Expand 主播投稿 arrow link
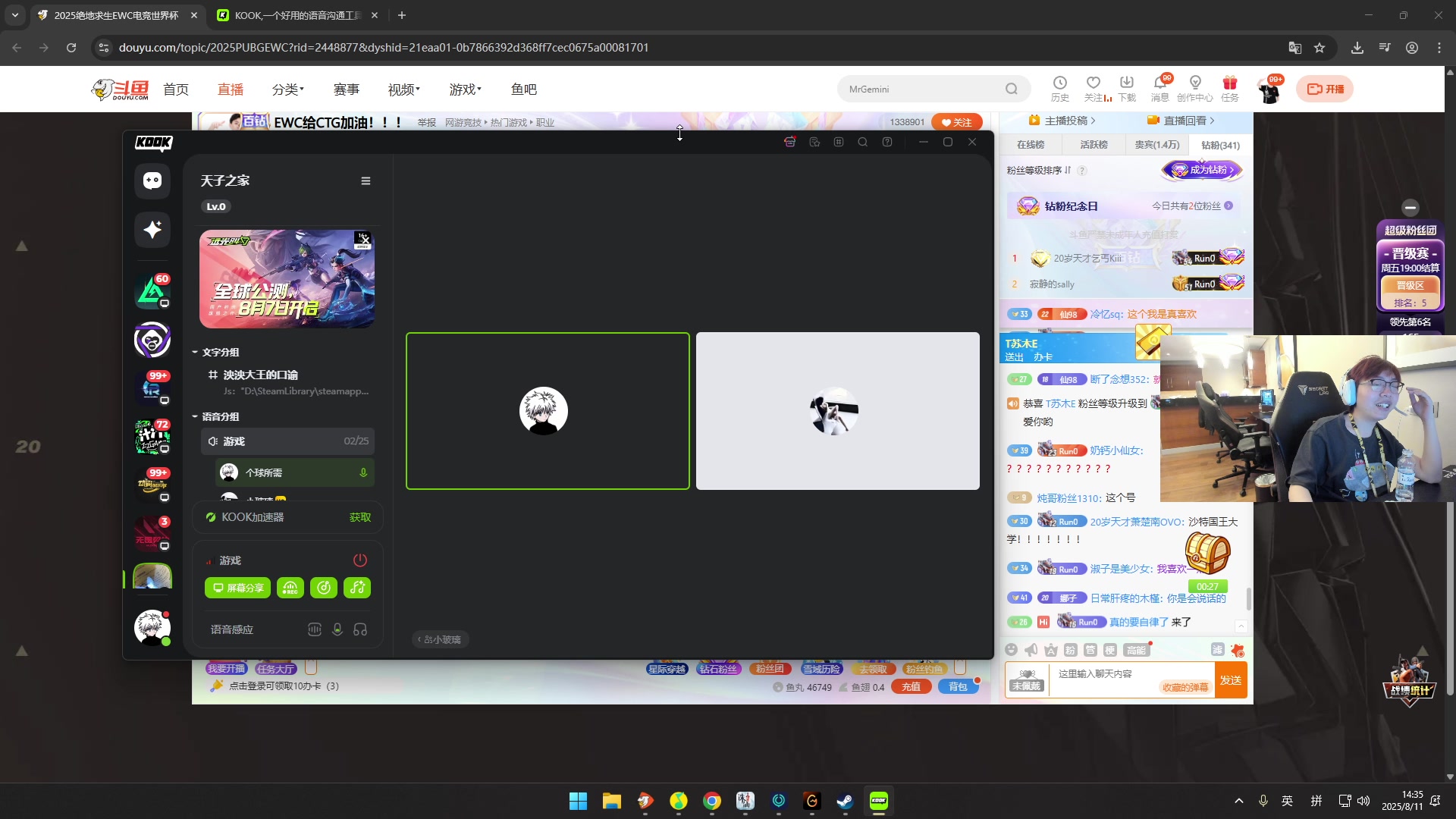The height and width of the screenshot is (819, 1456). coord(1062,121)
